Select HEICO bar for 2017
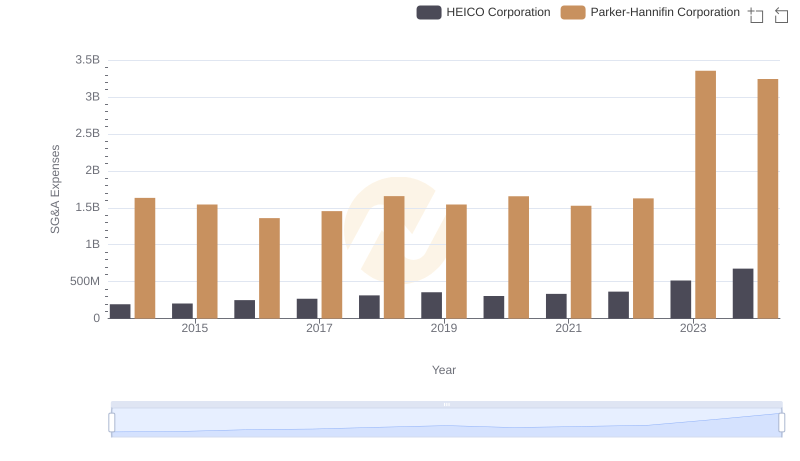The height and width of the screenshot is (461, 800). point(307,309)
